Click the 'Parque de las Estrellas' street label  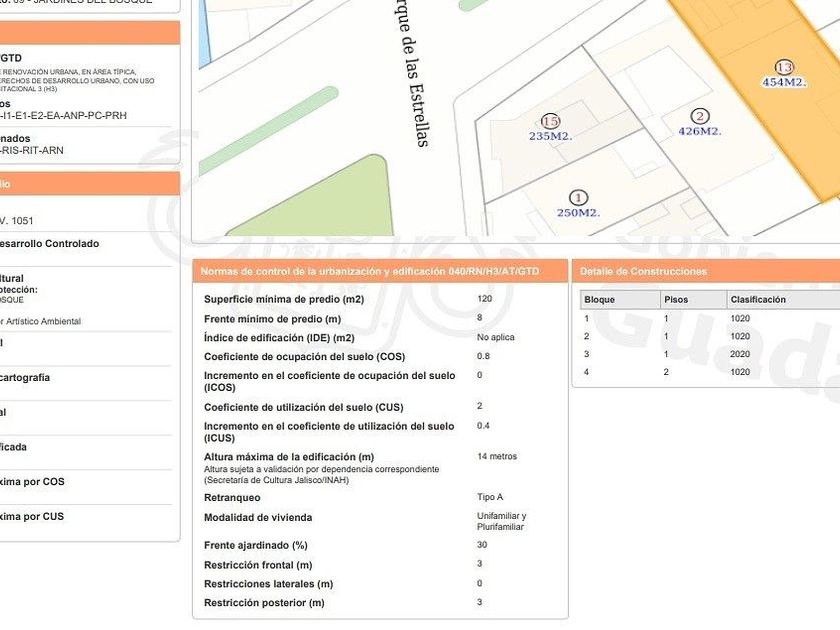(414, 74)
